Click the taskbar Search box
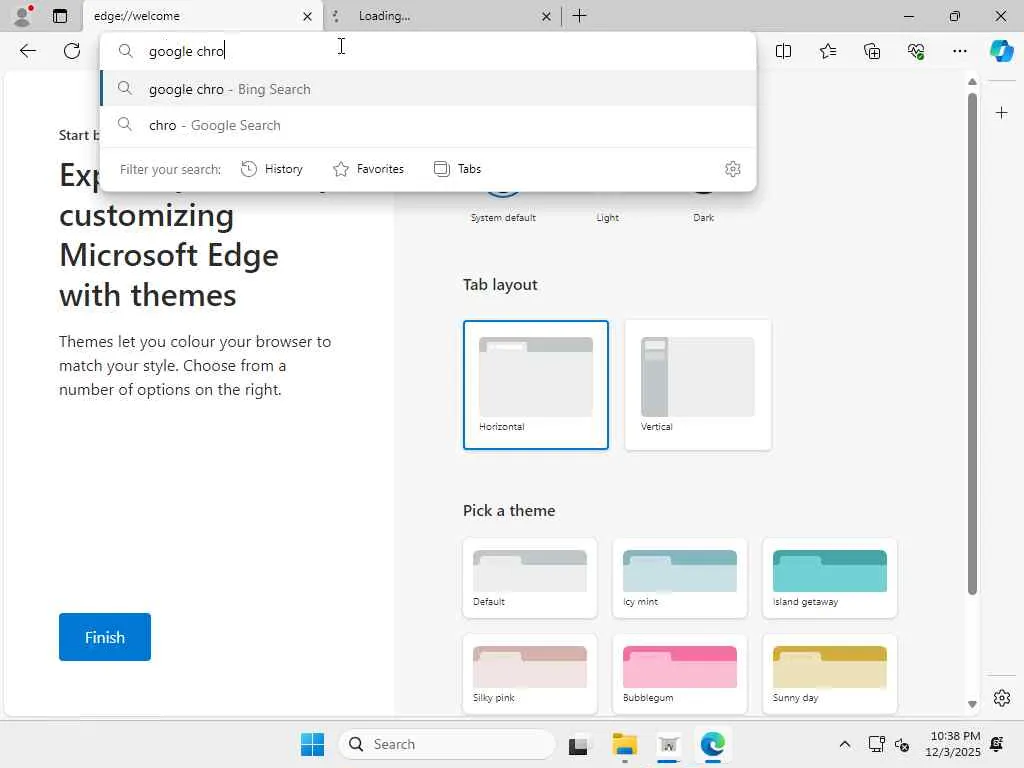 447,744
